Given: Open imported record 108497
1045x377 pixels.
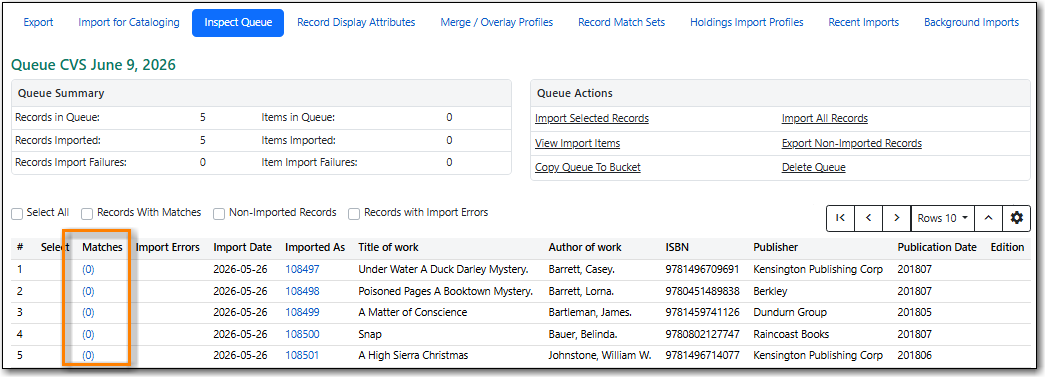Looking at the screenshot, I should (302, 270).
